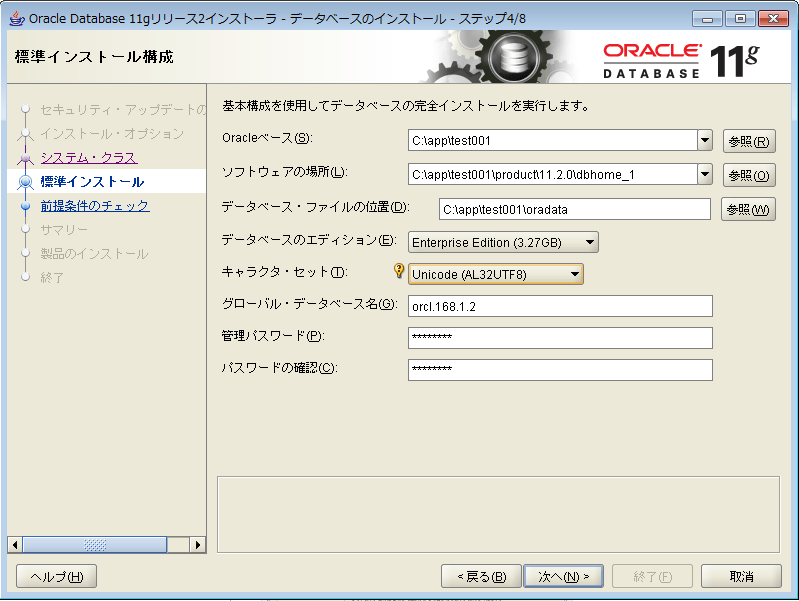Click the サマリー step text
Image resolution: width=799 pixels, height=601 pixels.
pos(64,229)
